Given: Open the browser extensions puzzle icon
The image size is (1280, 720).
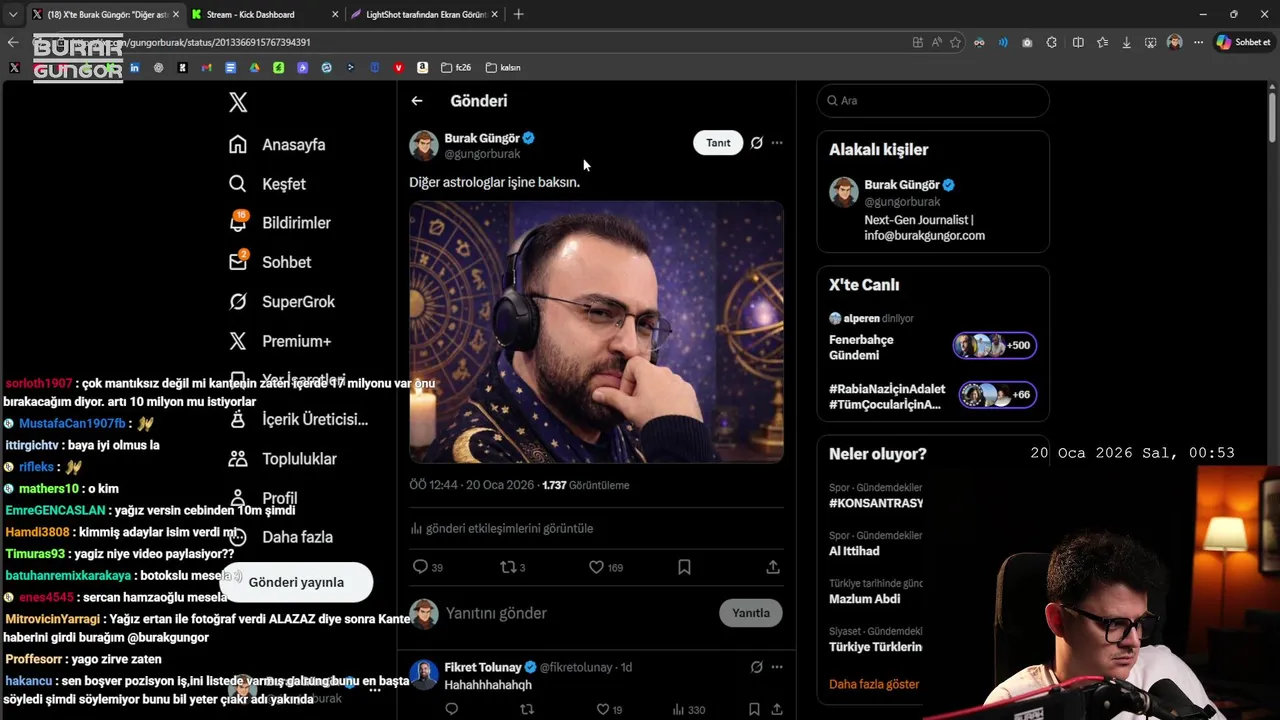Looking at the screenshot, I should (1051, 42).
